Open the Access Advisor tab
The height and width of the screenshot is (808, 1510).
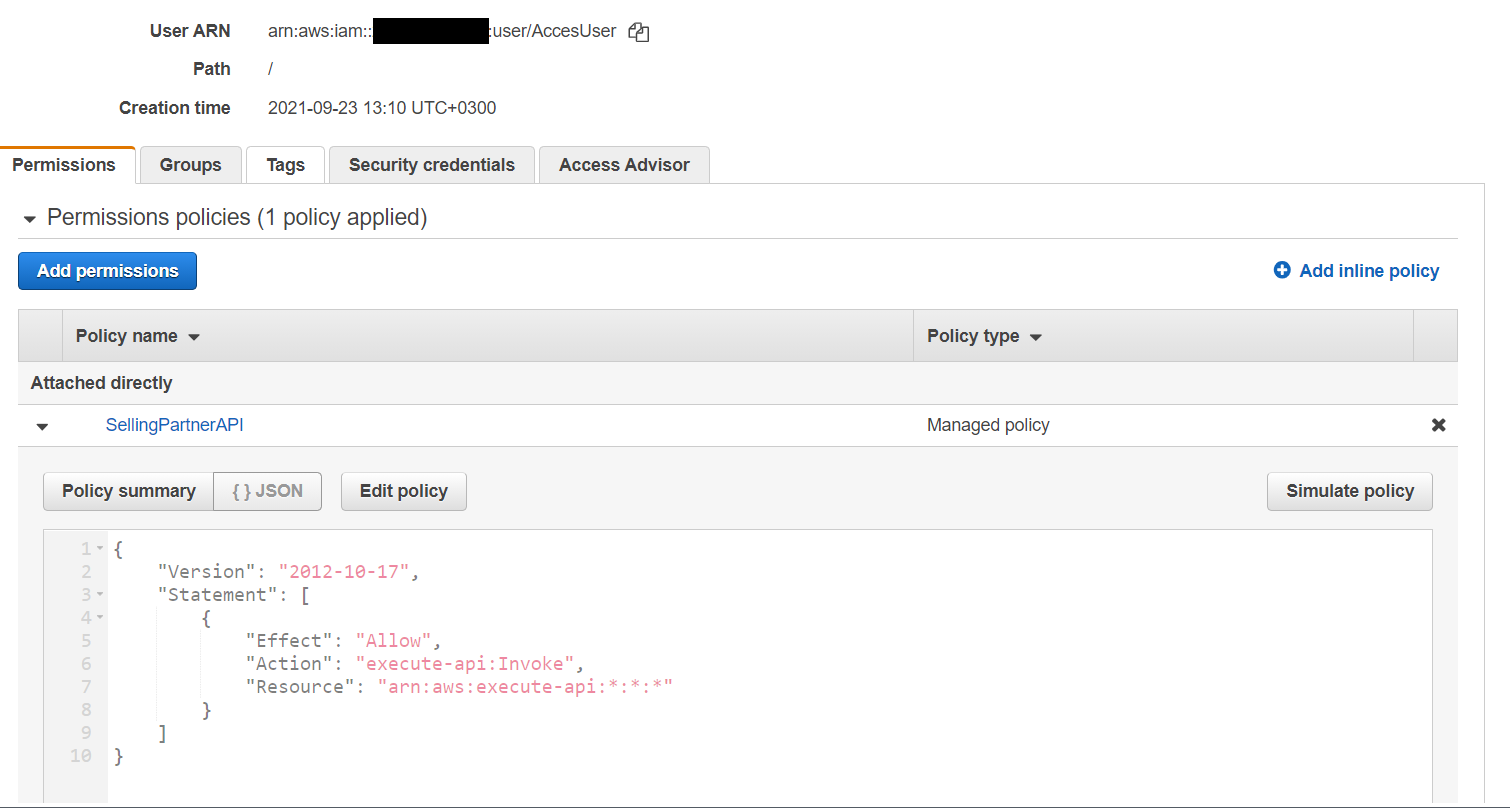pos(624,164)
